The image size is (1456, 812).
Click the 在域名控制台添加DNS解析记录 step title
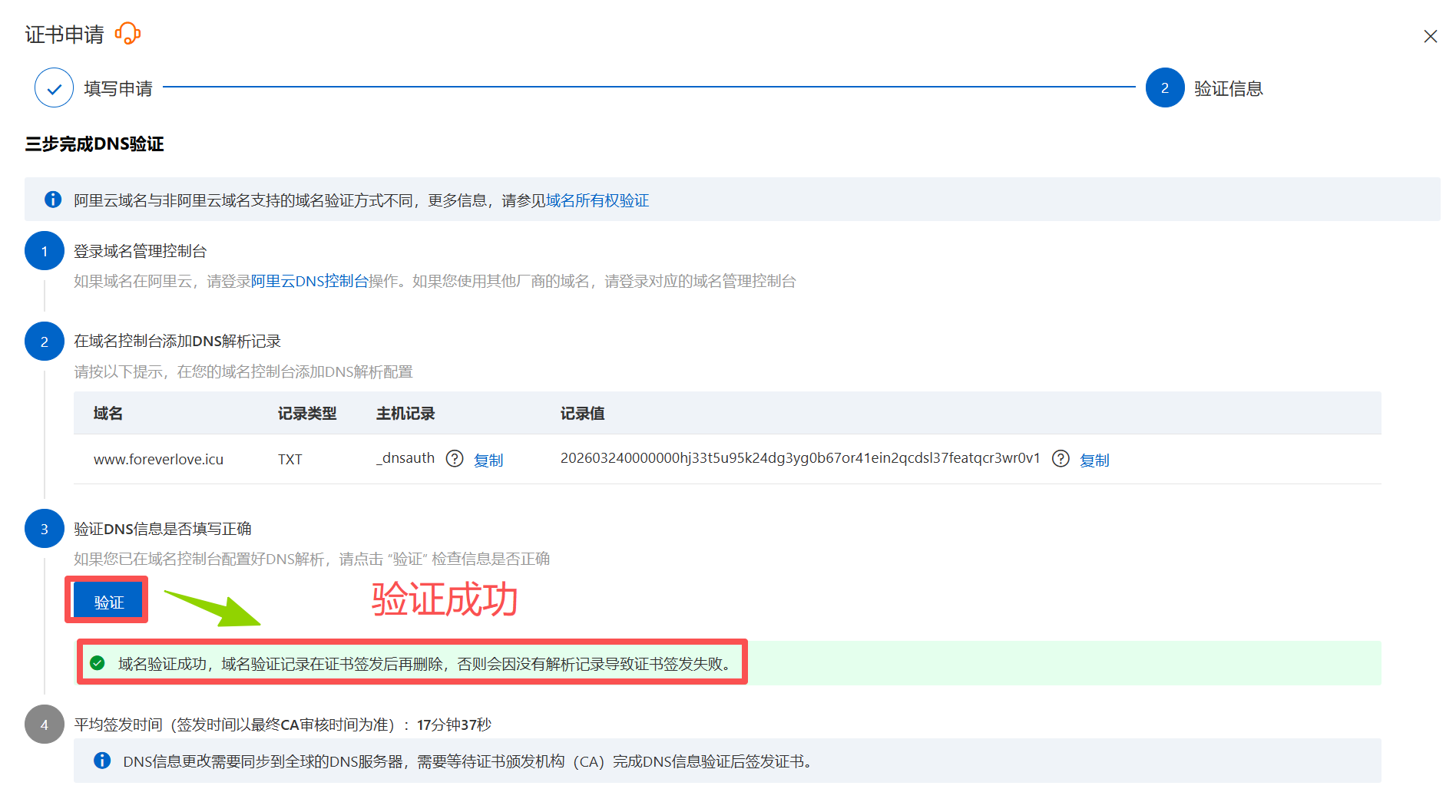177,341
